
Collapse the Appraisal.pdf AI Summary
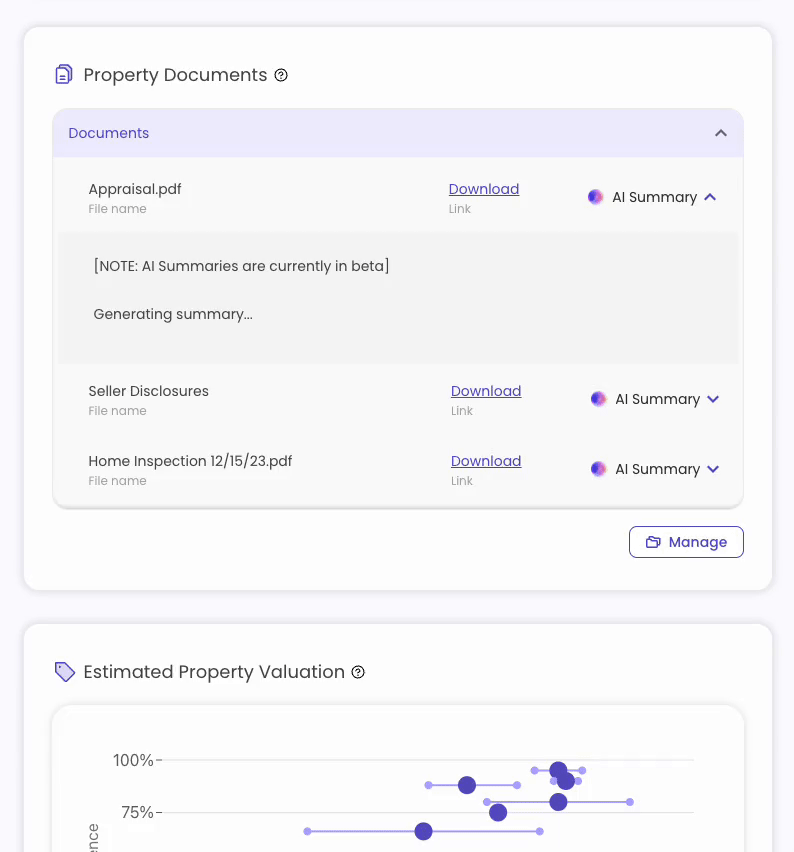pyautogui.click(x=710, y=197)
